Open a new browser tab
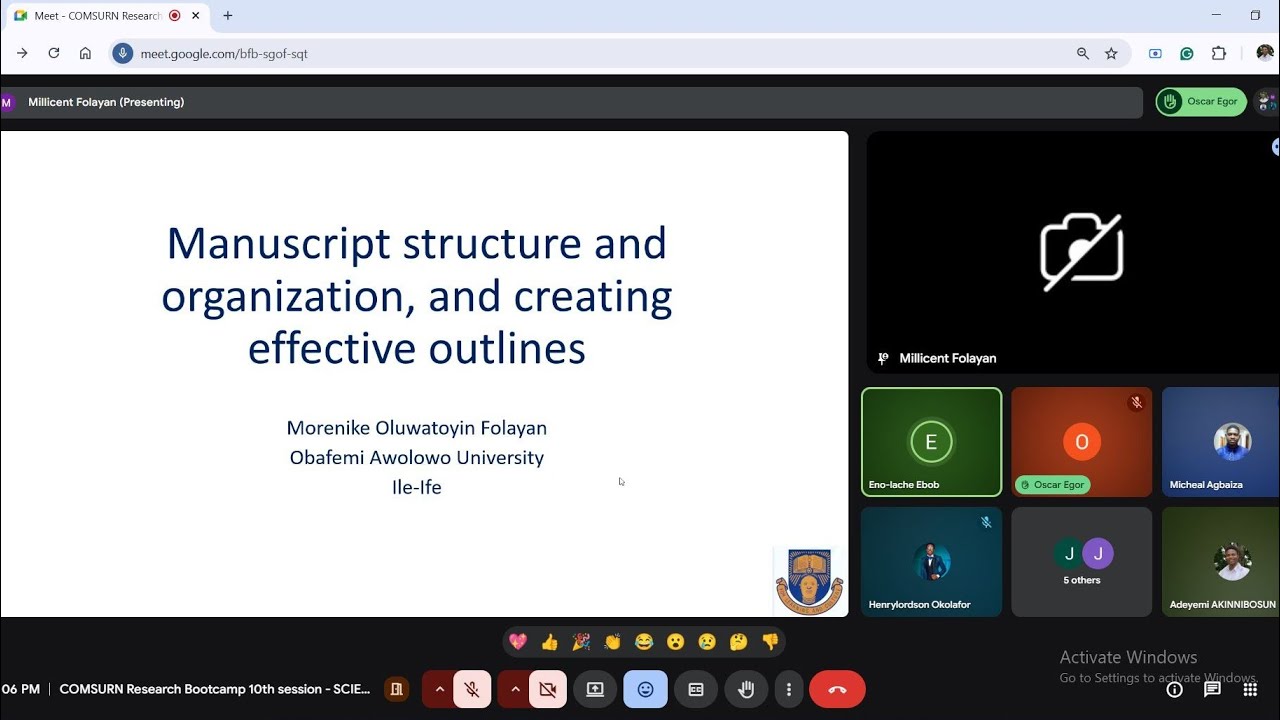Viewport: 1280px width, 720px height. tap(228, 16)
